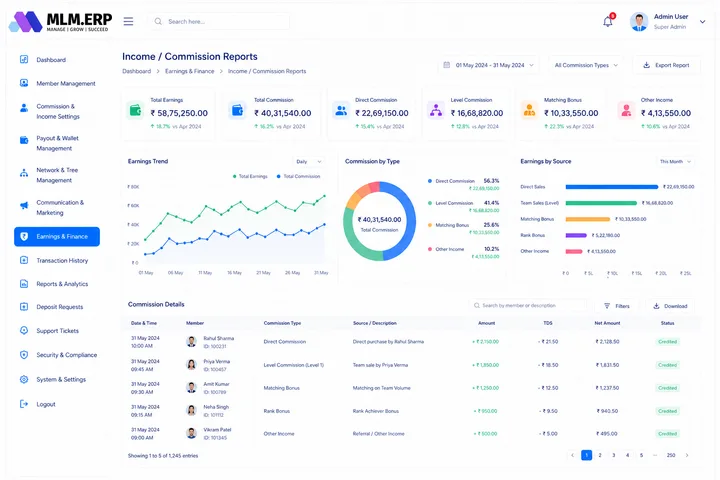Click the Communication megaphone icon

pyautogui.click(x=24, y=205)
